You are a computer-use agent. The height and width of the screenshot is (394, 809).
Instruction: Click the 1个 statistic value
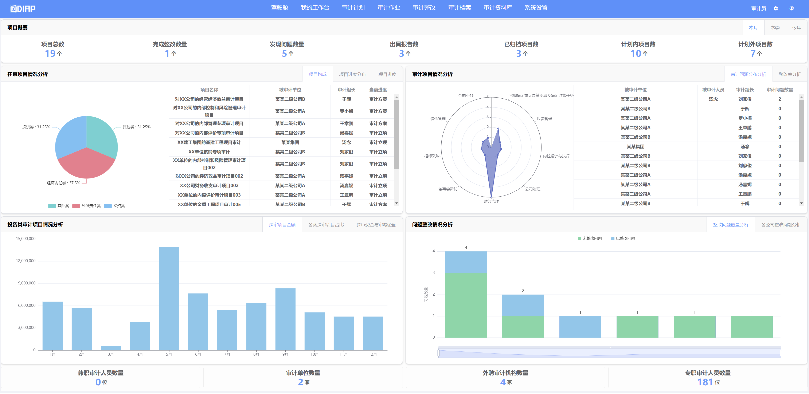[x=170, y=53]
